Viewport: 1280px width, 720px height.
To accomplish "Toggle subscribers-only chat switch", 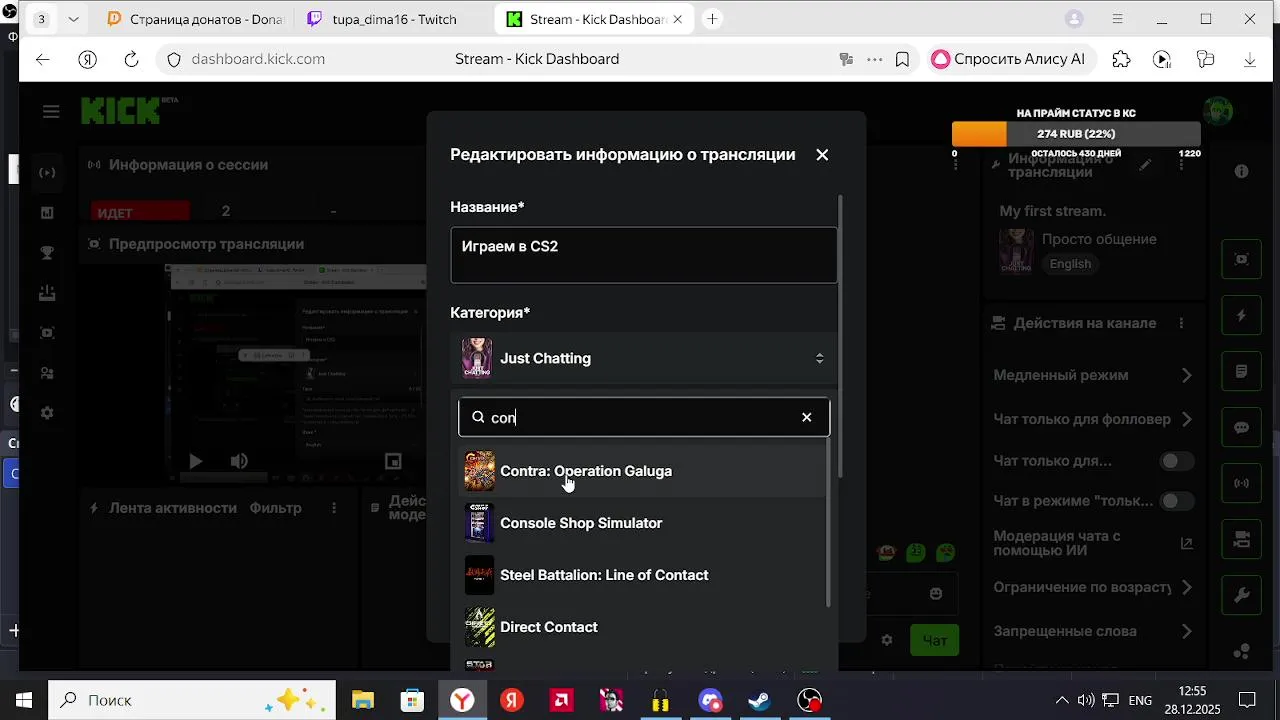I will [1177, 461].
